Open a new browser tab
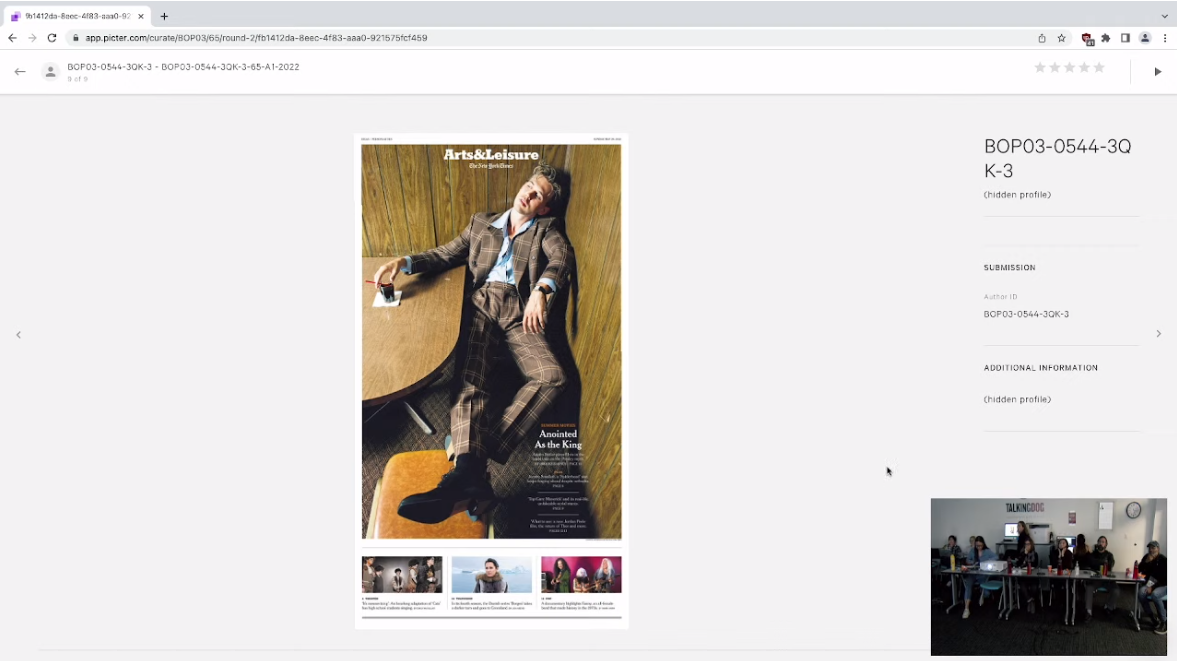1177x661 pixels. 164,16
